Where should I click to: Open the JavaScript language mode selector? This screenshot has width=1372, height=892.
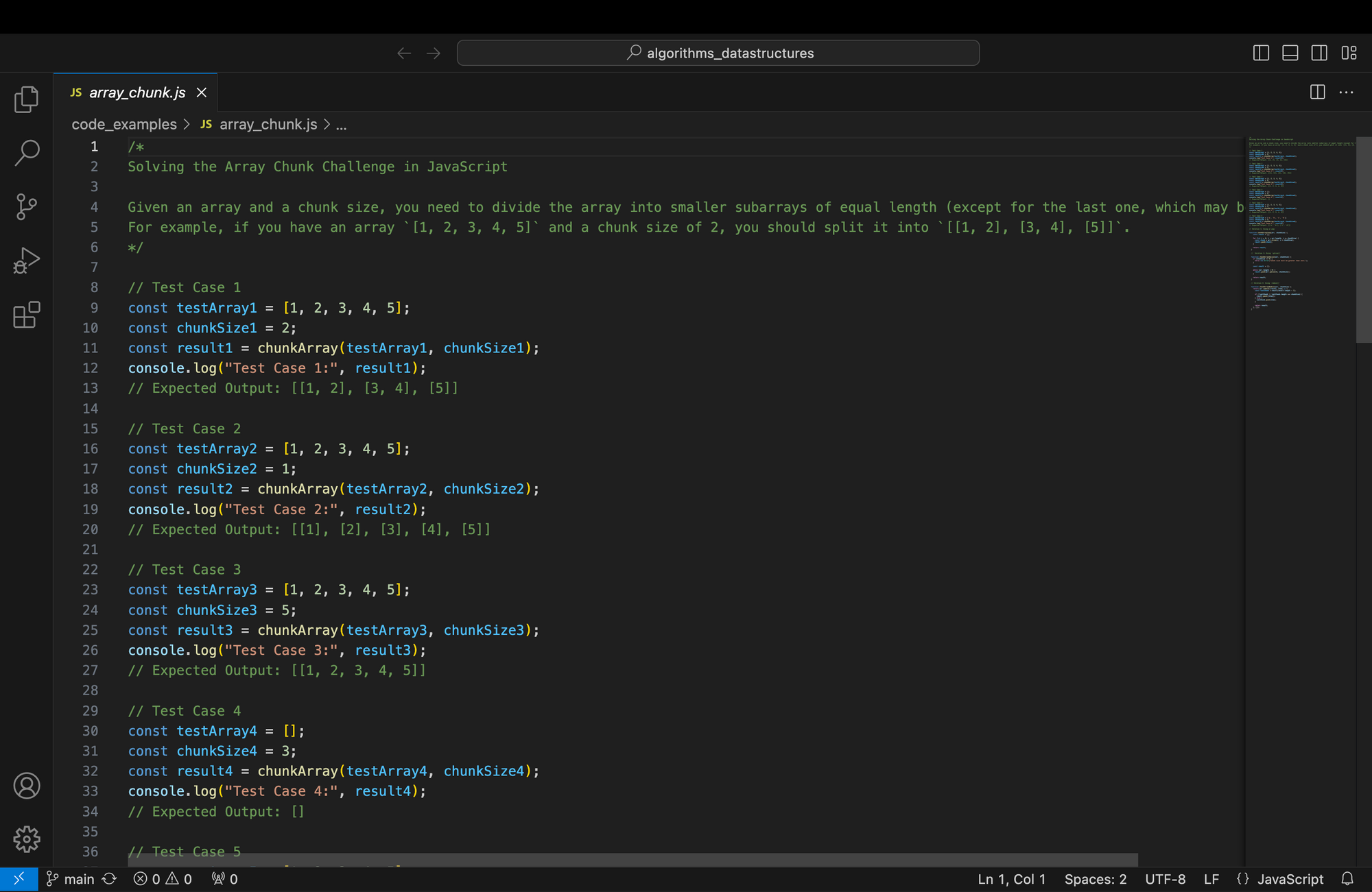pyautogui.click(x=1290, y=878)
